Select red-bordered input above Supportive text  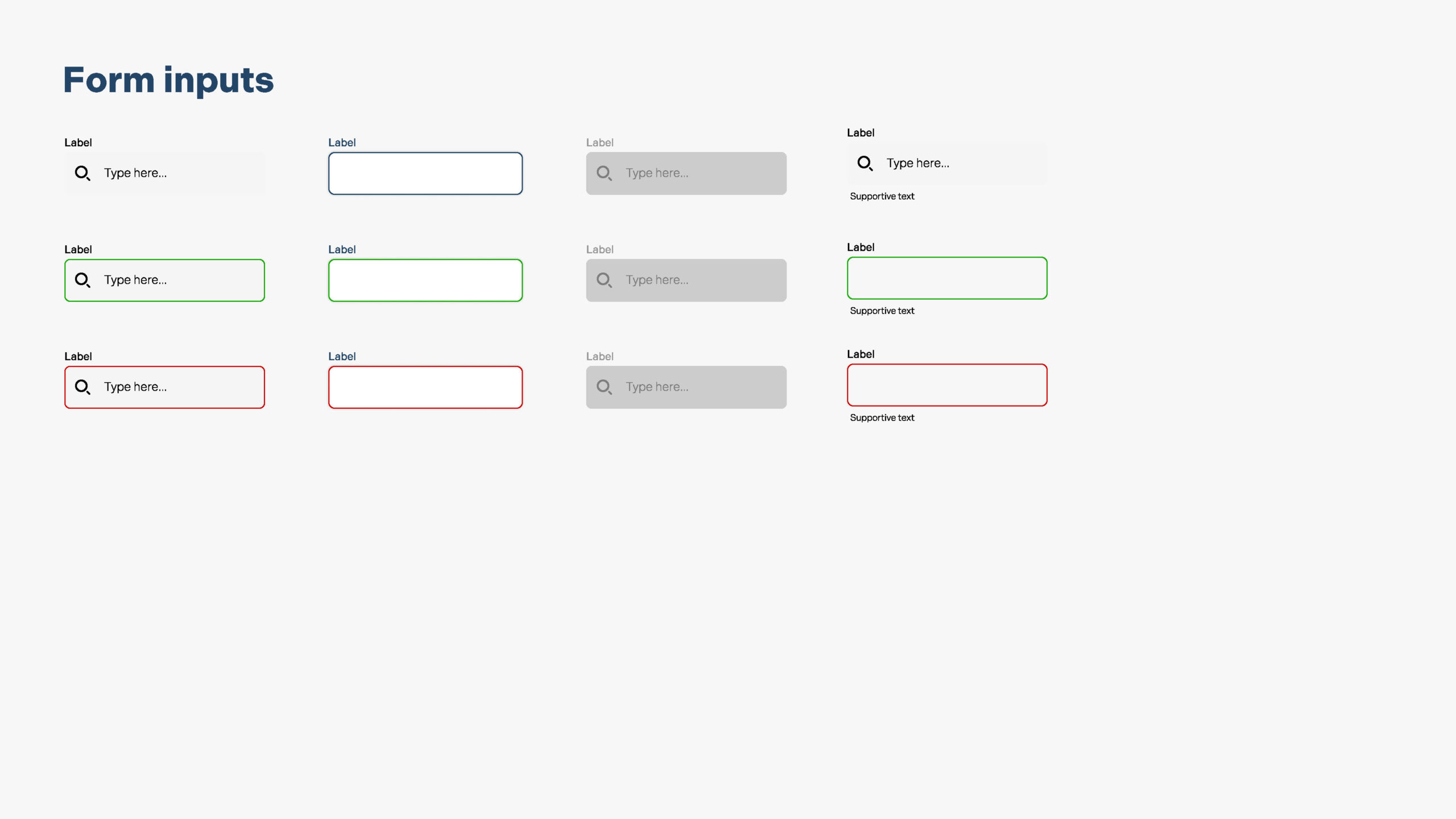pyautogui.click(x=946, y=385)
